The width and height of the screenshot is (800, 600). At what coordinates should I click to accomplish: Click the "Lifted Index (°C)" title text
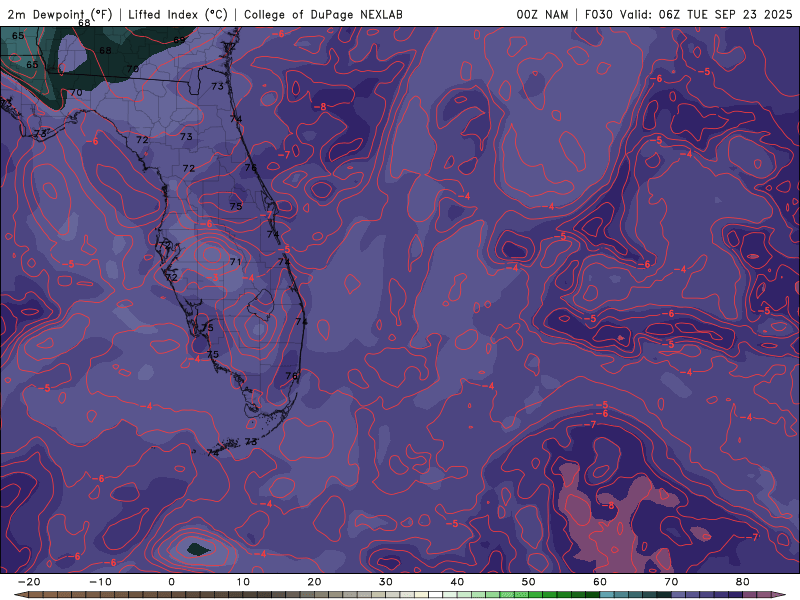pos(178,14)
